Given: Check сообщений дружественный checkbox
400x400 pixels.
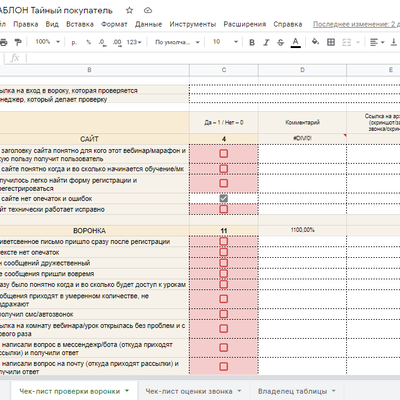Looking at the screenshot, I should click(224, 263).
